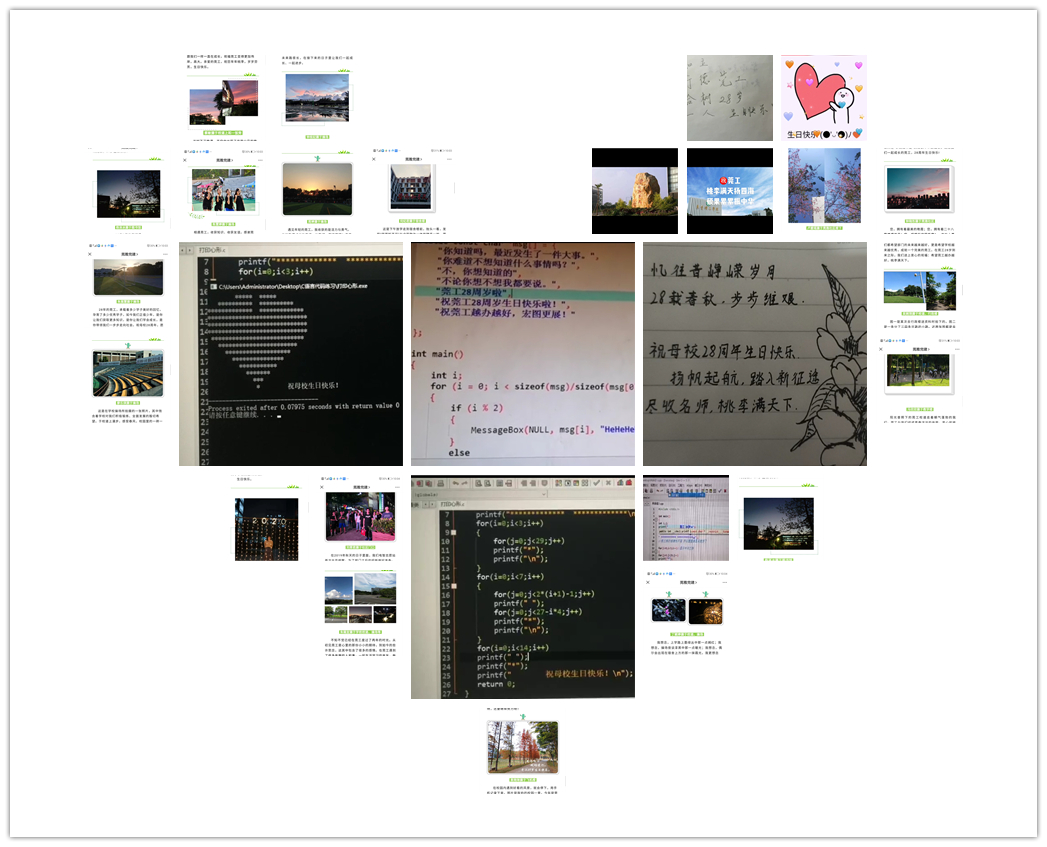Collapse code block at line 9 fold marker
This screenshot has width=1047, height=847.
coord(452,533)
